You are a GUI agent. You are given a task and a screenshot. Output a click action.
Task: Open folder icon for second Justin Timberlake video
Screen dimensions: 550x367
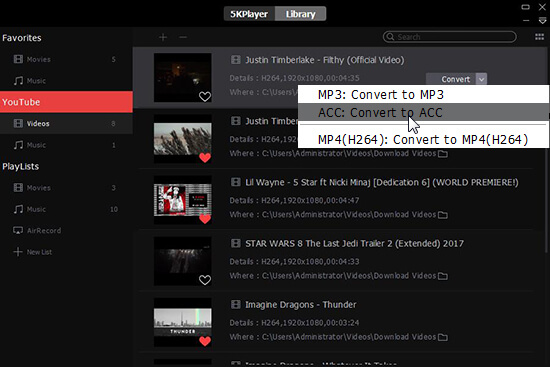point(443,154)
